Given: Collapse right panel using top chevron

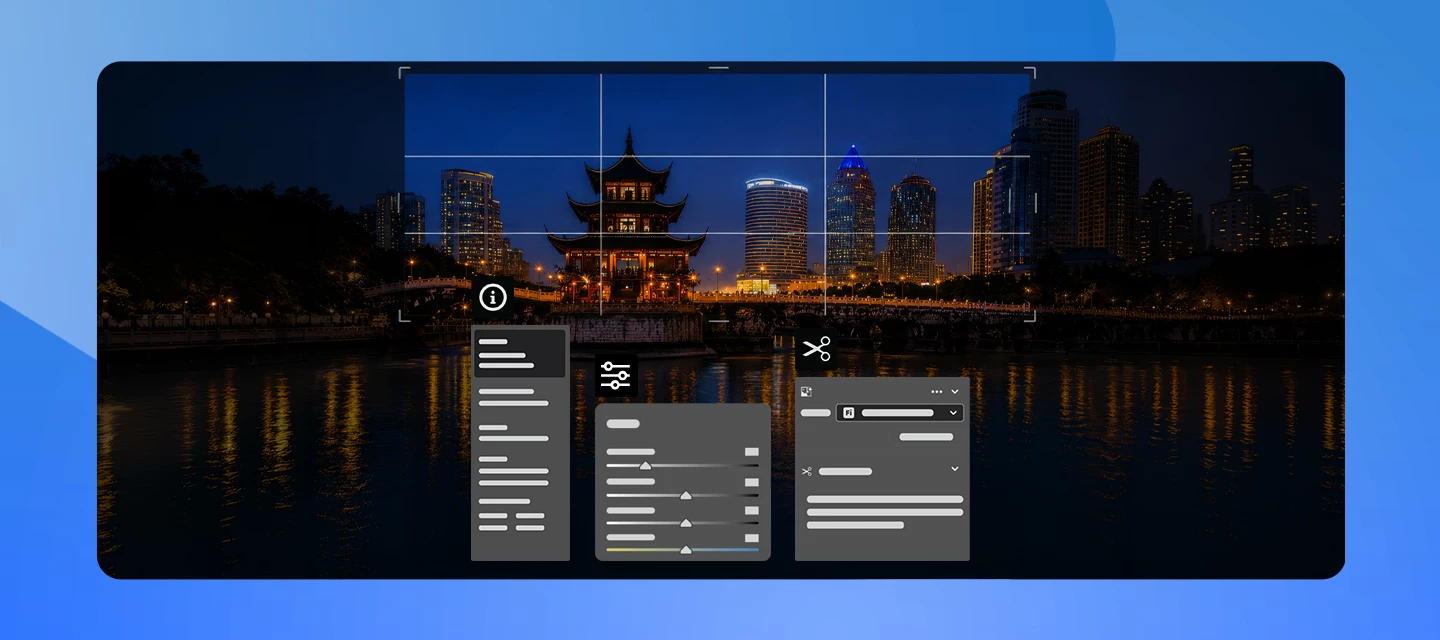Looking at the screenshot, I should pyautogui.click(x=954, y=392).
